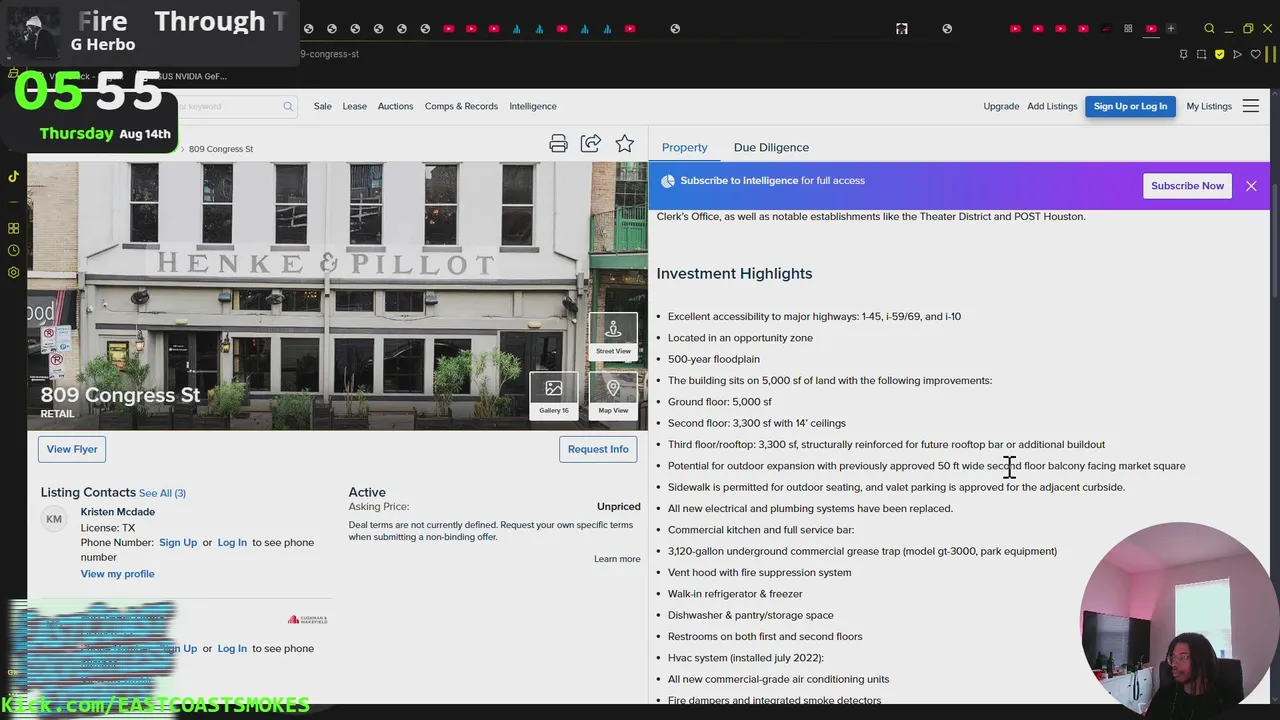The height and width of the screenshot is (720, 1280).
Task: Click the play icon in address bar
Action: pyautogui.click(x=1237, y=54)
